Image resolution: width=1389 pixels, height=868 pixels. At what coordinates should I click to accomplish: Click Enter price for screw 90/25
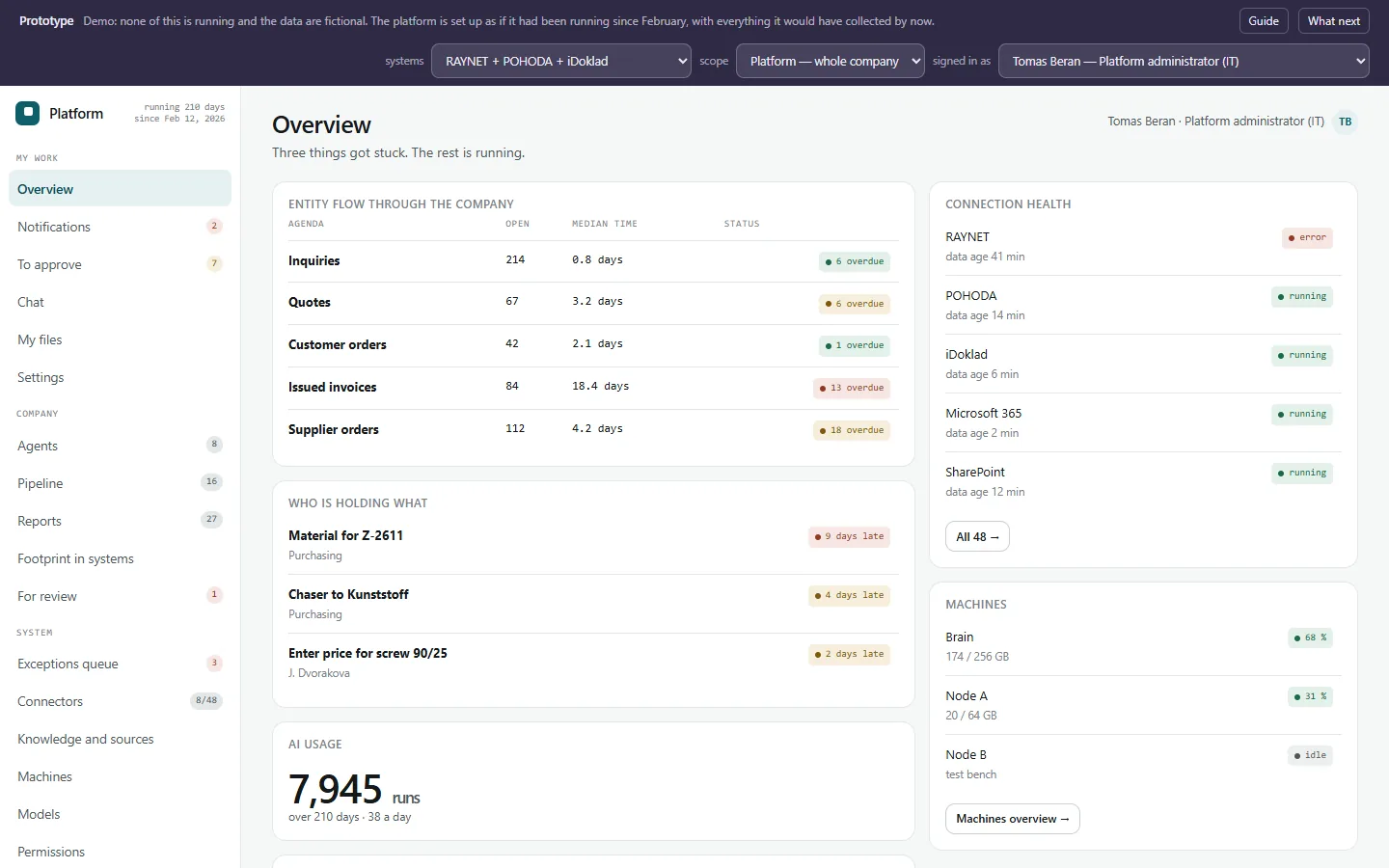pyautogui.click(x=593, y=663)
